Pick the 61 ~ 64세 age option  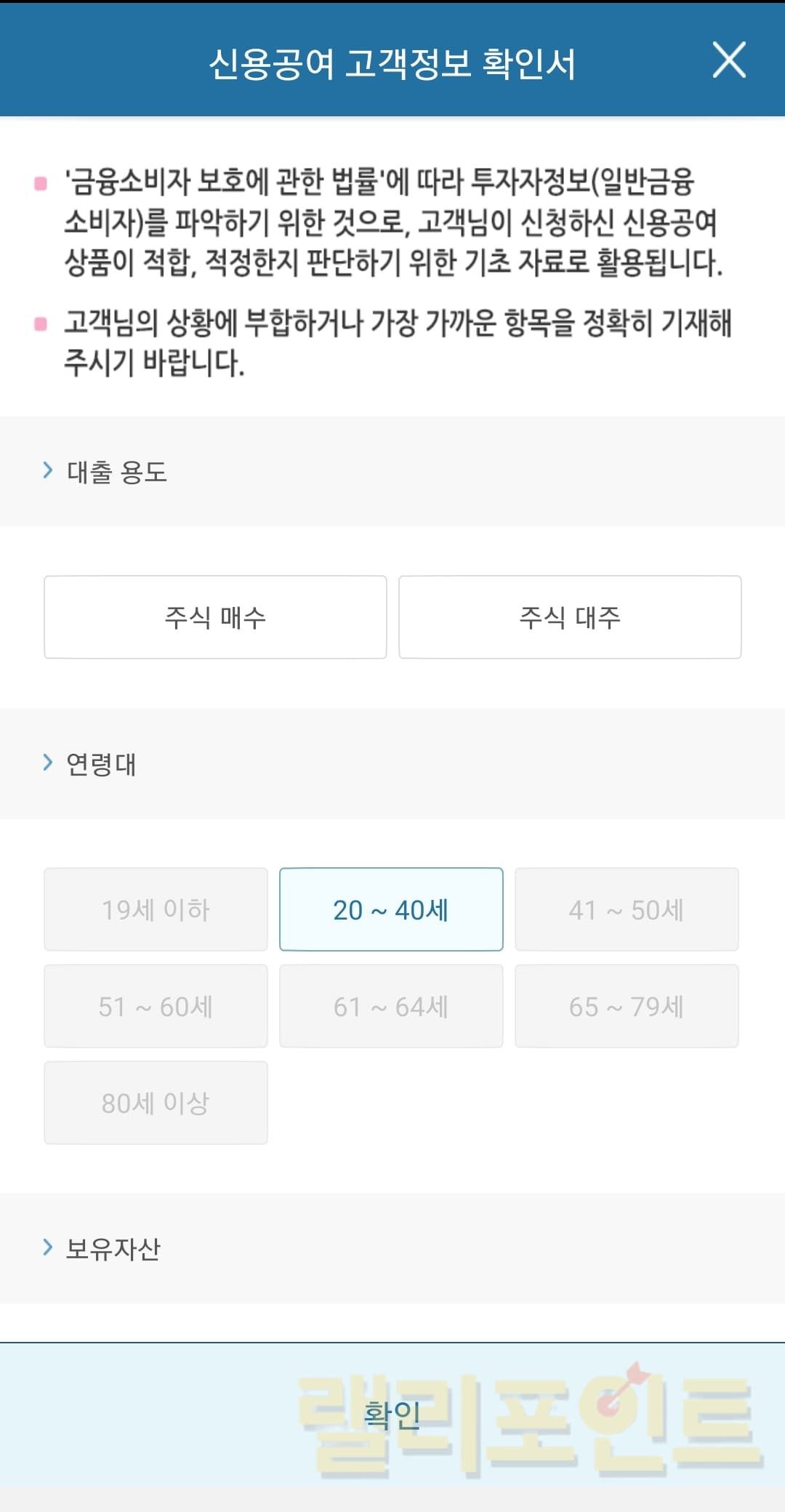pyautogui.click(x=391, y=1006)
